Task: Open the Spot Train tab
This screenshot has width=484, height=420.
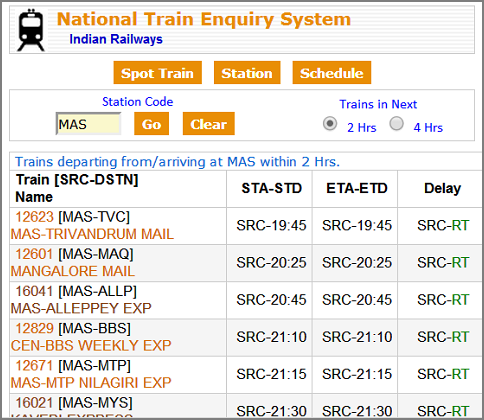Action: tap(157, 73)
